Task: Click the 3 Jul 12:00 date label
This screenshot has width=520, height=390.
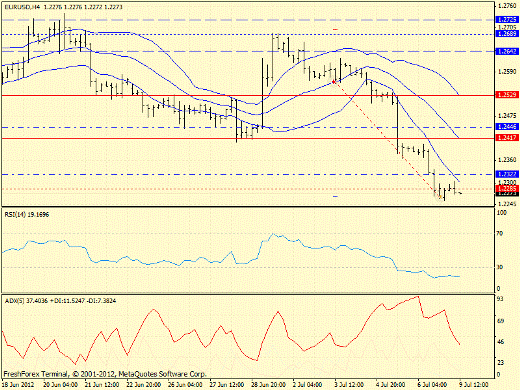Action: [349, 385]
